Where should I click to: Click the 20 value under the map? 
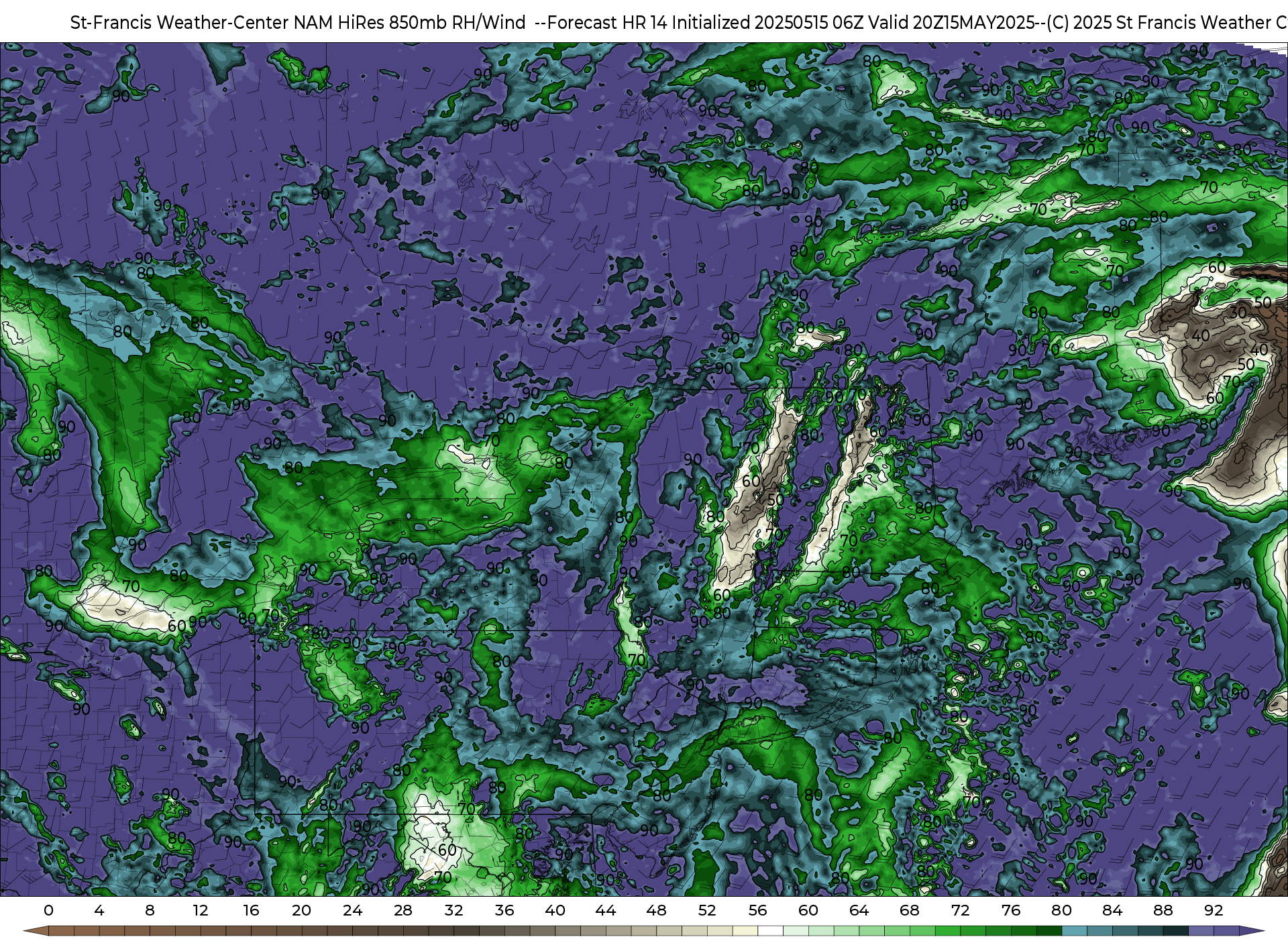click(x=301, y=910)
